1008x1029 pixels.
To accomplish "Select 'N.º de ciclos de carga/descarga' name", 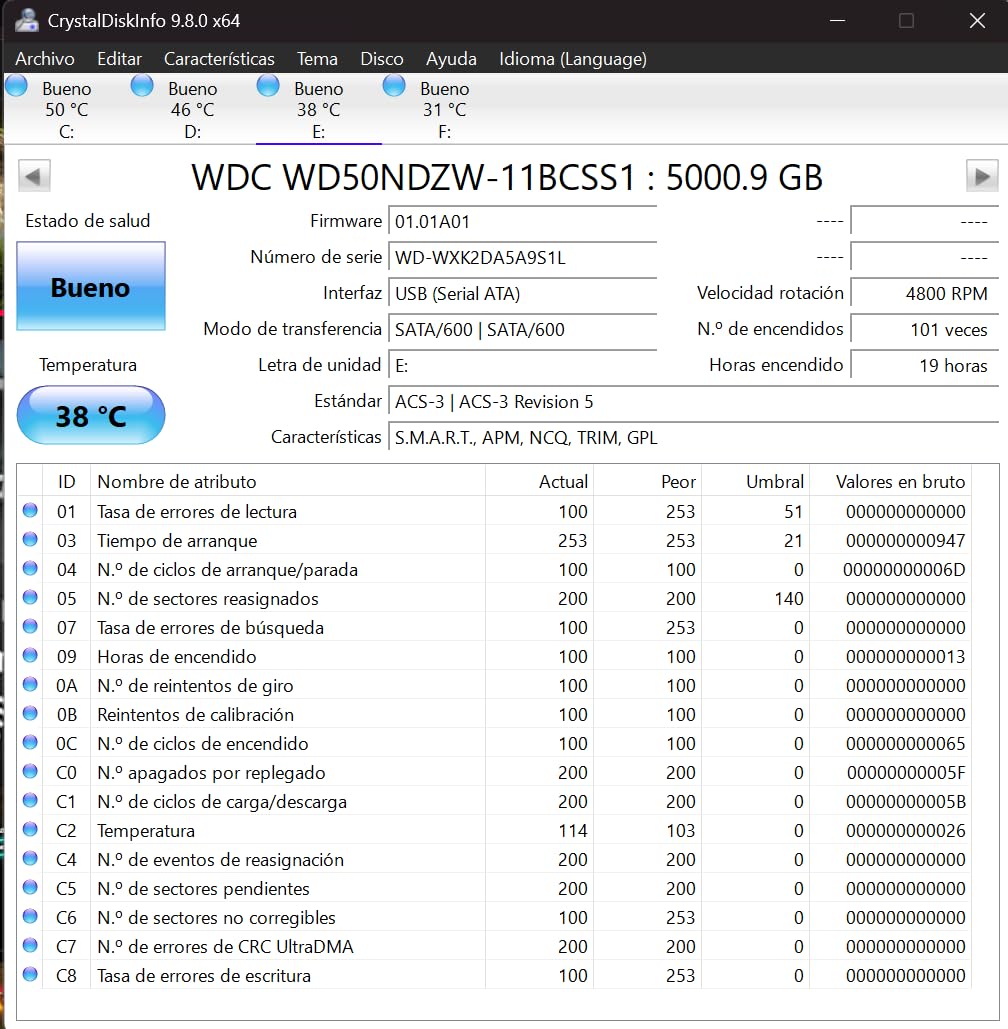I will pos(222,802).
